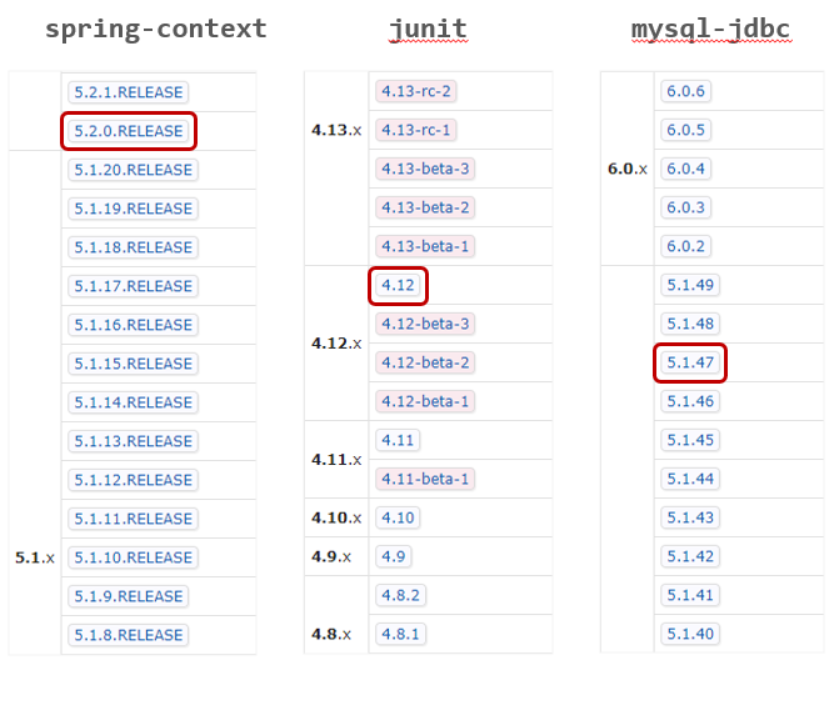The image size is (833, 707).
Task: Choose spring-context 5.1.13.RELEASE
Action: coord(132,441)
